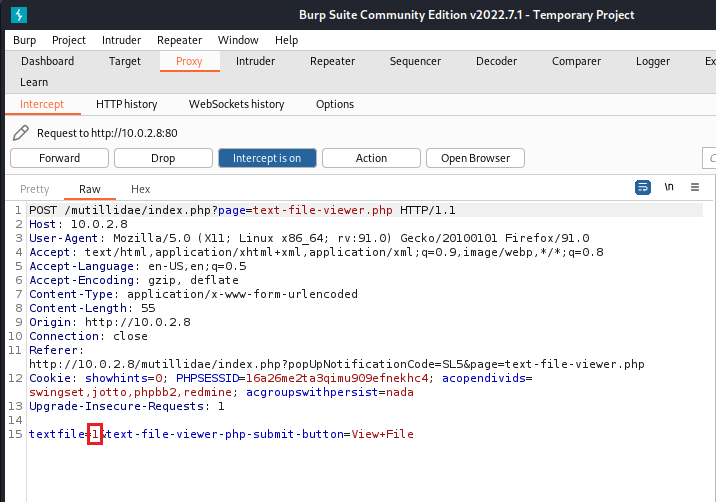Viewport: 716px width, 502px height.
Task: Click the 'textfile' parameter name
Action: (x=57, y=434)
